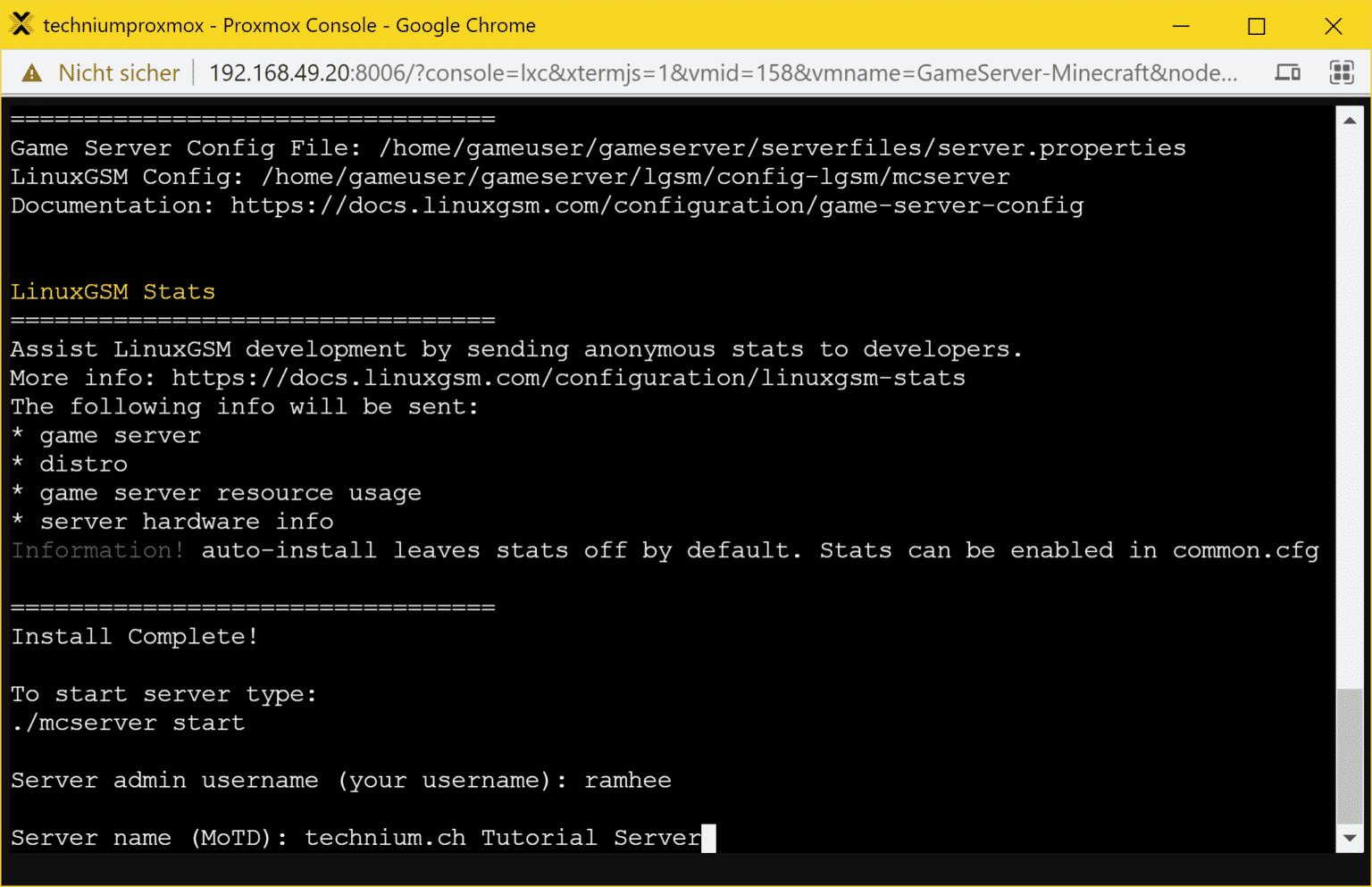Image resolution: width=1372 pixels, height=887 pixels.
Task: Click the 'Install Complete!' line
Action: tap(135, 637)
